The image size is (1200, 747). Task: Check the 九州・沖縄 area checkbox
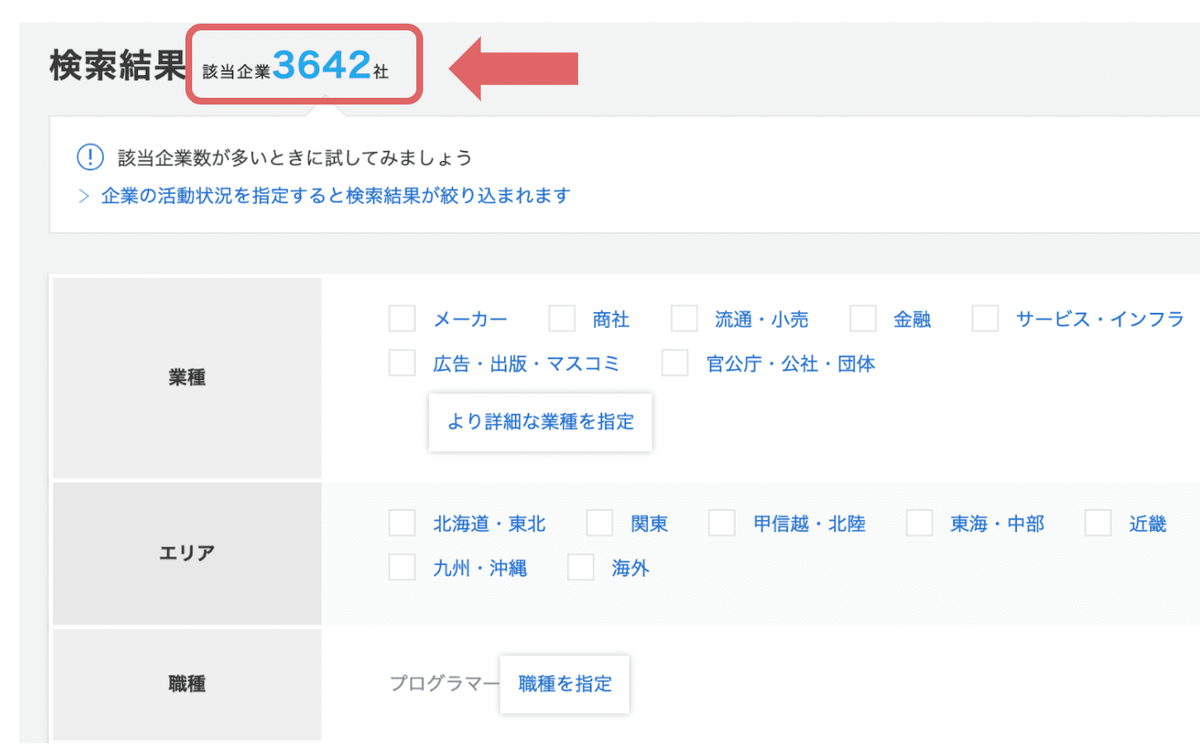402,568
